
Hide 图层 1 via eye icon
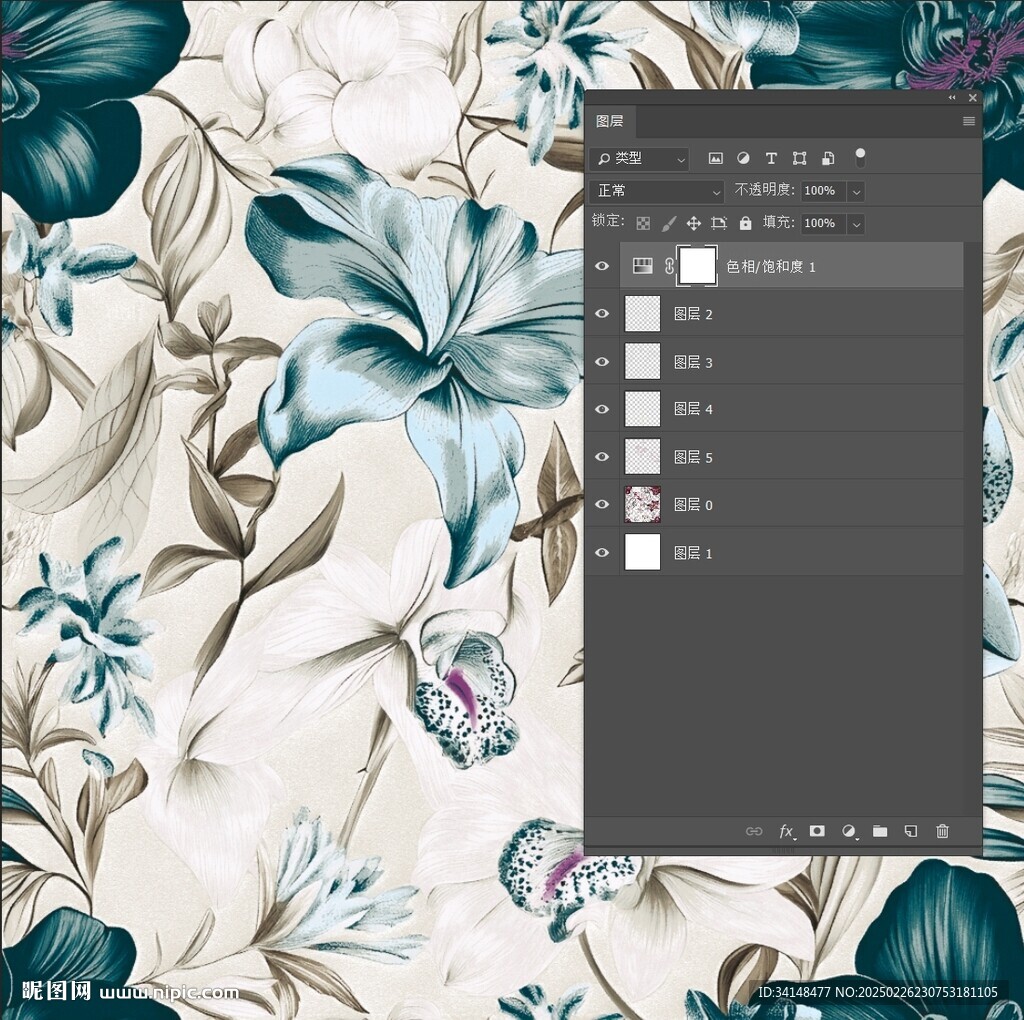point(602,553)
